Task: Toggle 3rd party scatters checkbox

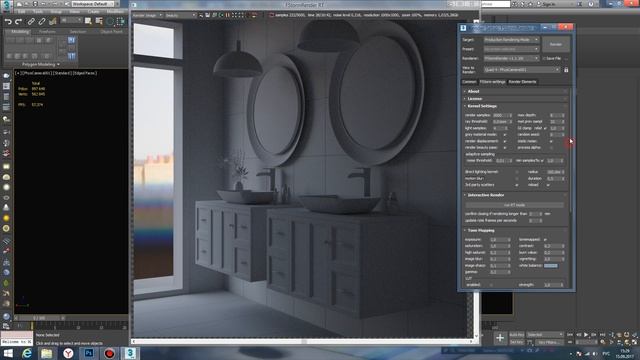Action: click(x=517, y=185)
